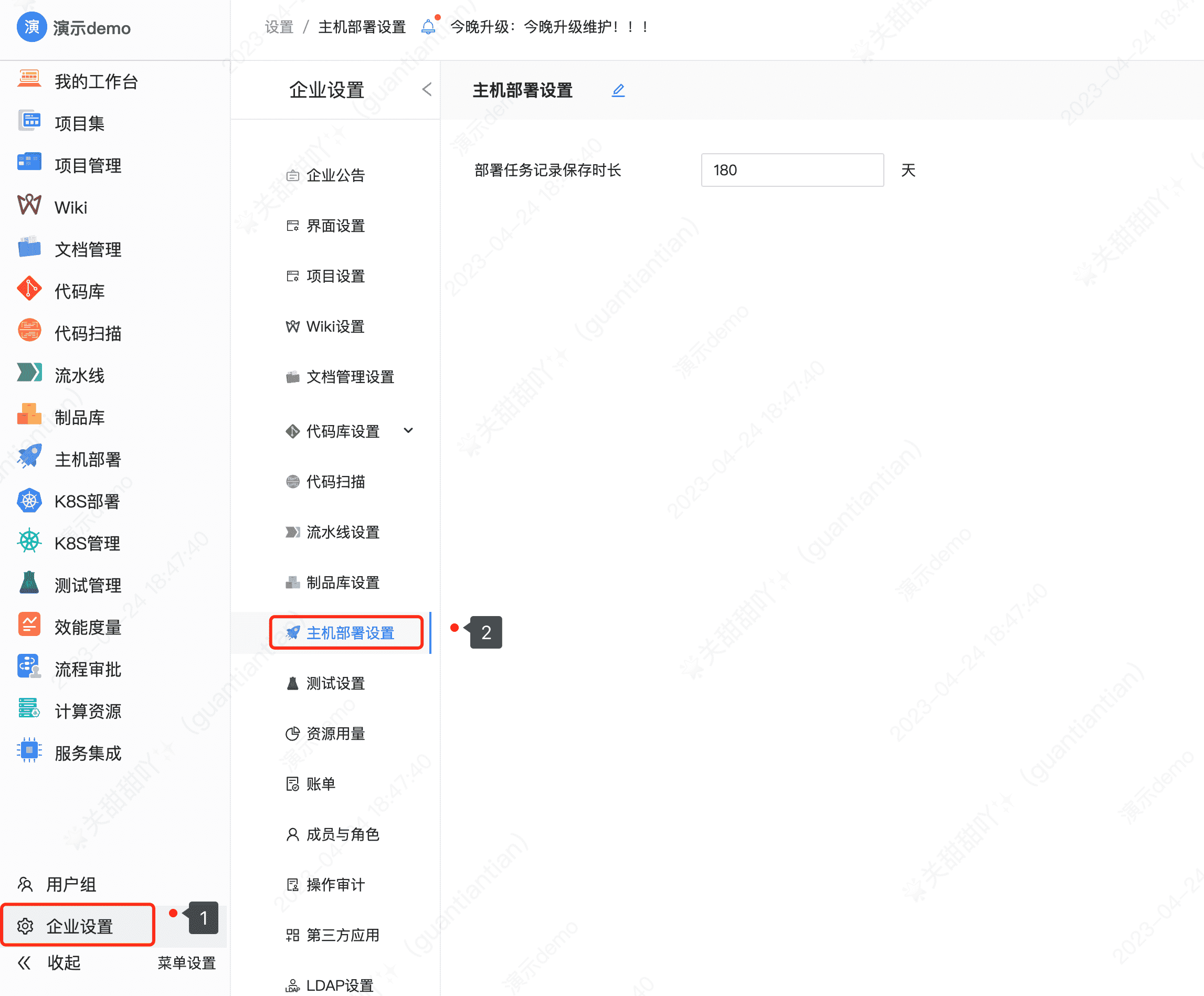
Task: Open the 流水线 module from the sidebar
Action: (79, 375)
